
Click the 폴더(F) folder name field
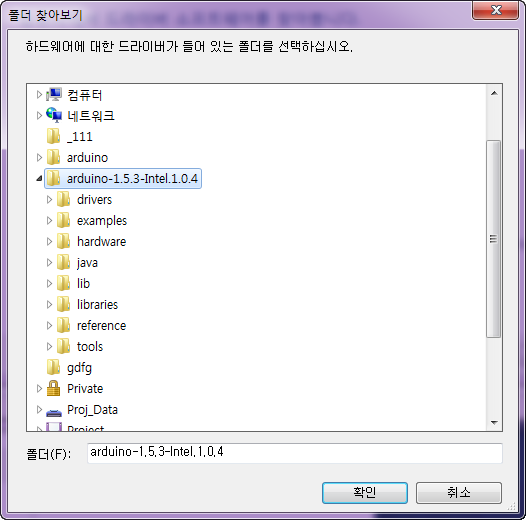click(295, 453)
